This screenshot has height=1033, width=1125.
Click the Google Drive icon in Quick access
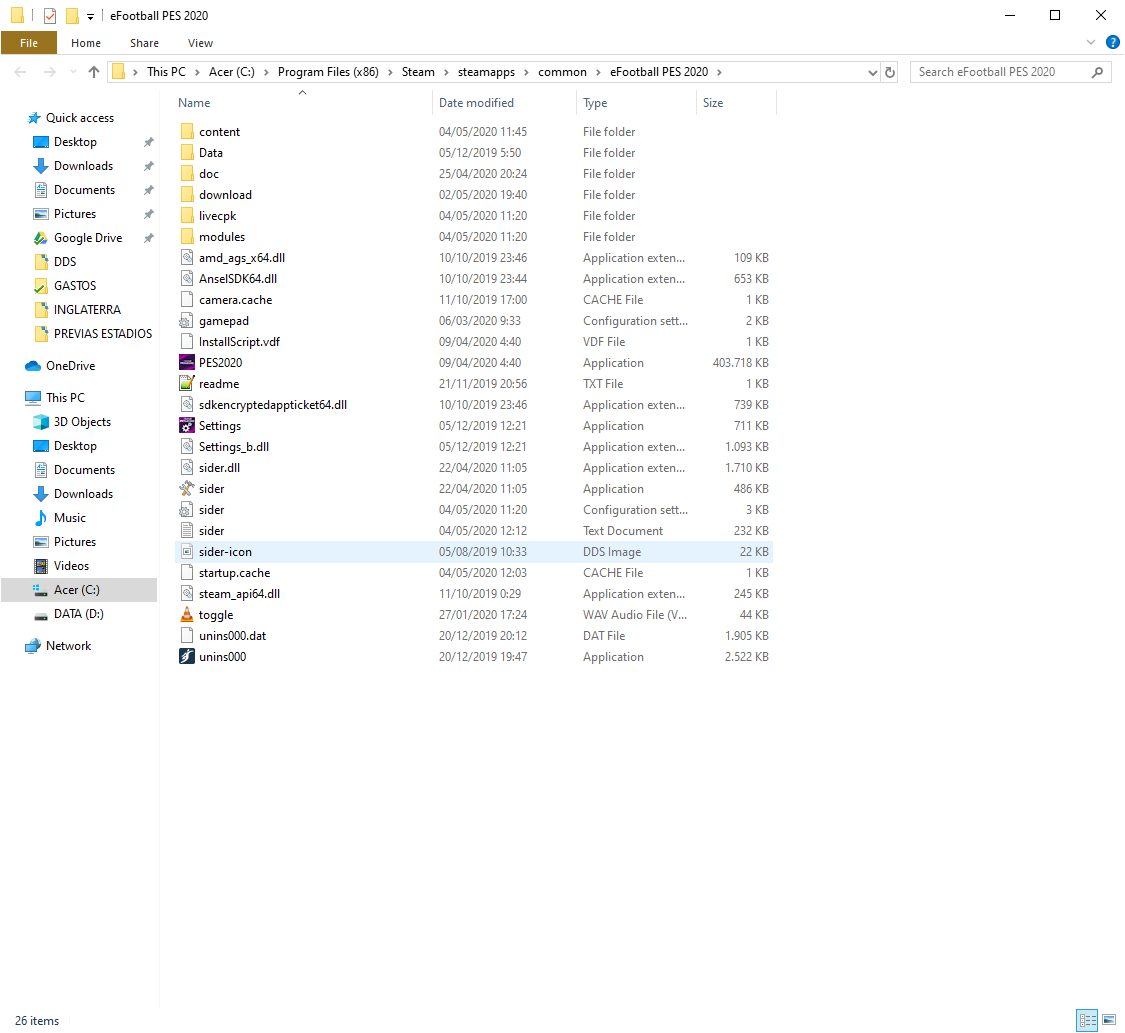[x=41, y=238]
